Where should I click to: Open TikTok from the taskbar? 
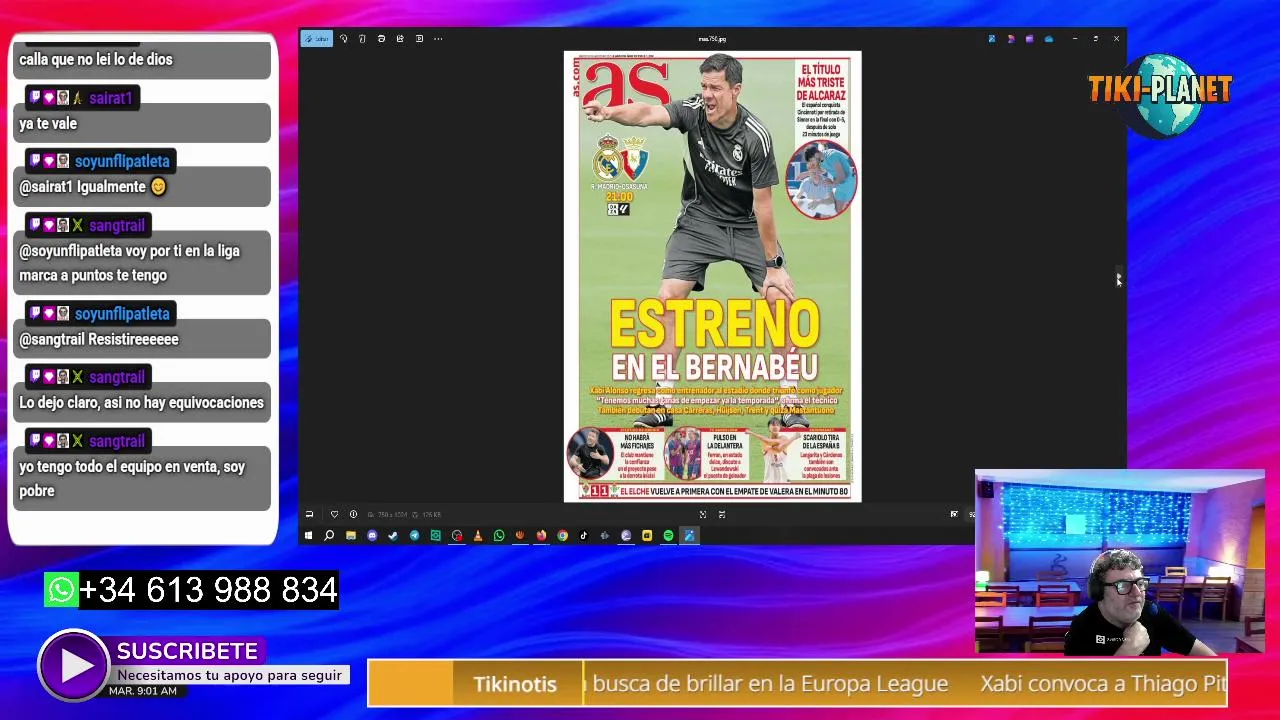pyautogui.click(x=584, y=536)
